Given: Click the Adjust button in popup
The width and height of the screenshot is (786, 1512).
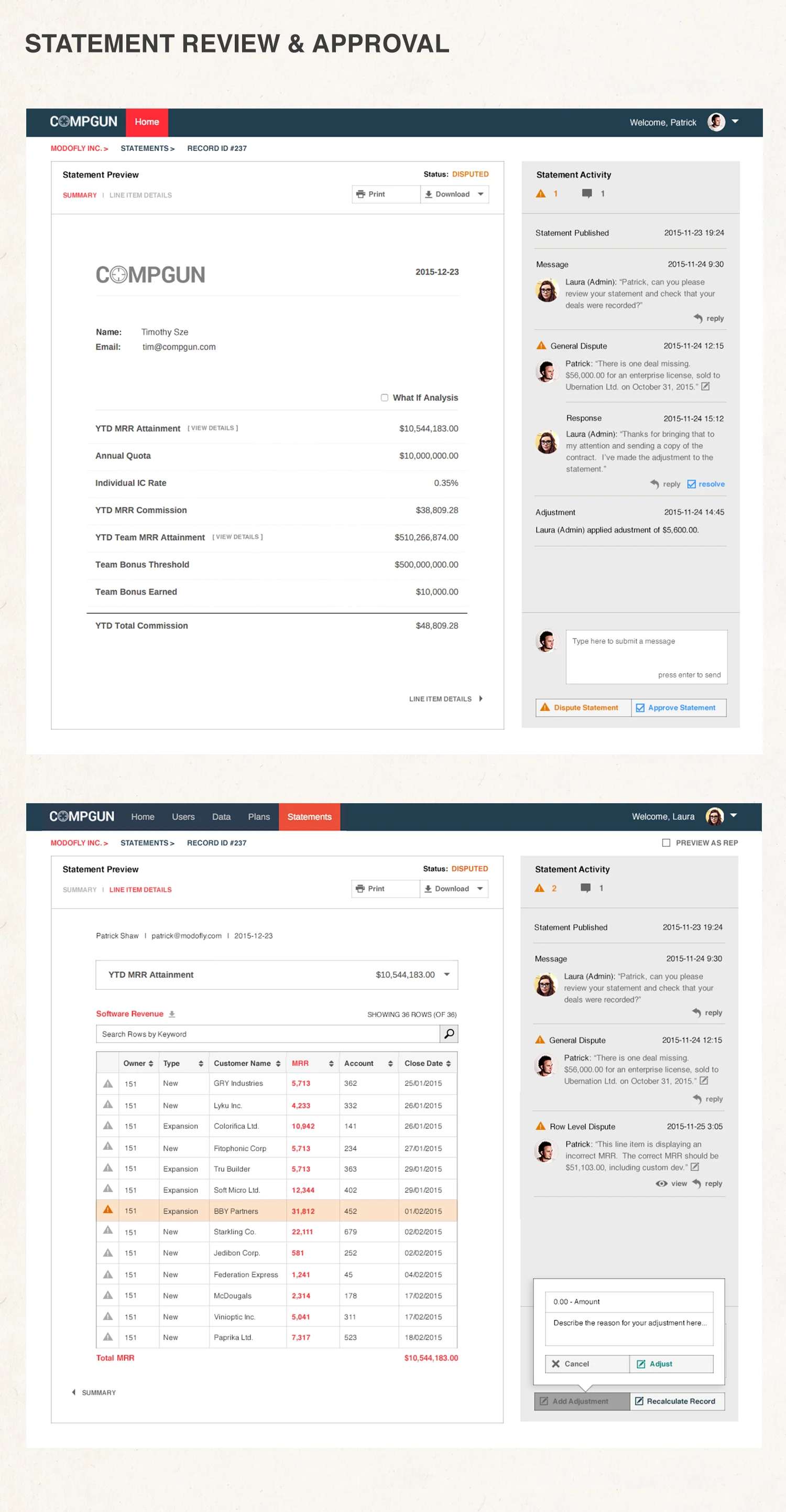Looking at the screenshot, I should tap(672, 1364).
